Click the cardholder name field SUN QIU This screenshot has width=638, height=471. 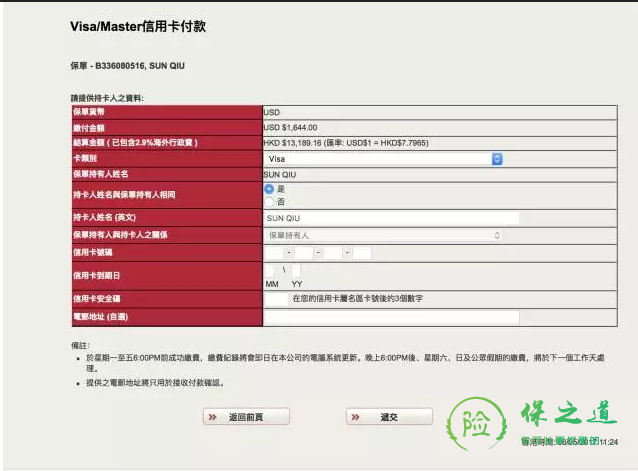391,218
